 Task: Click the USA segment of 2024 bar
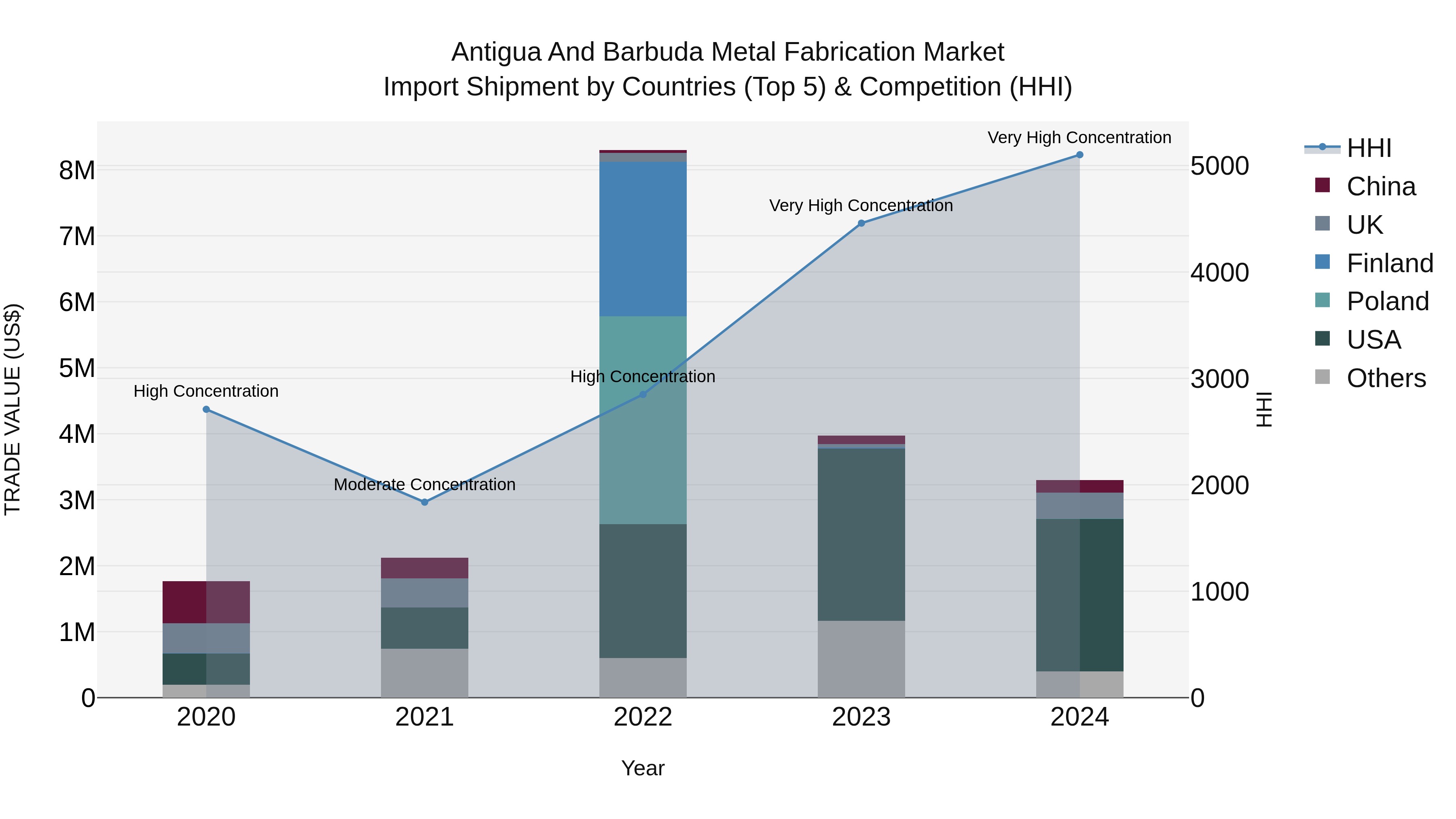1079,595
